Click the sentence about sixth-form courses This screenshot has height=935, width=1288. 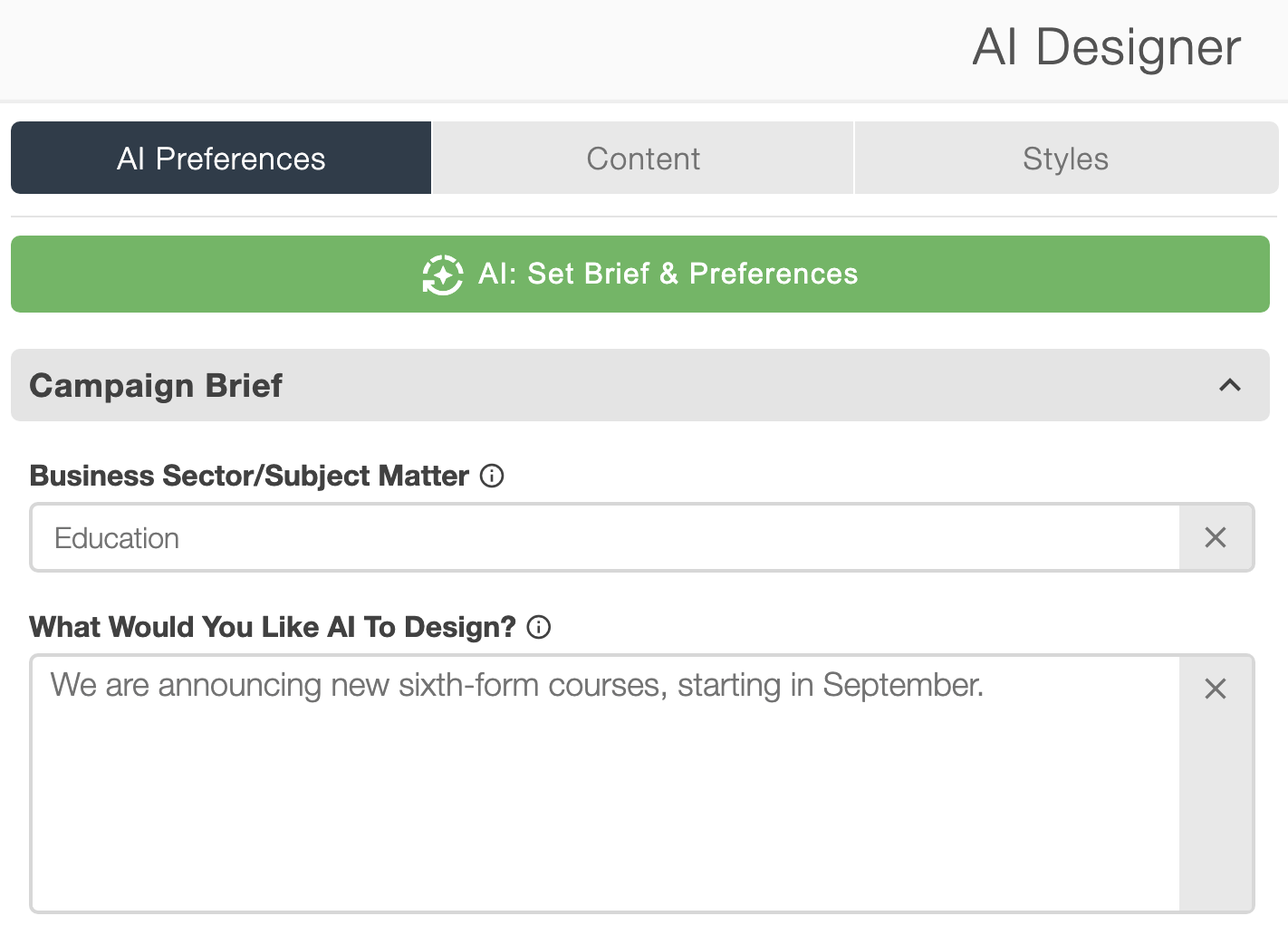click(x=517, y=685)
